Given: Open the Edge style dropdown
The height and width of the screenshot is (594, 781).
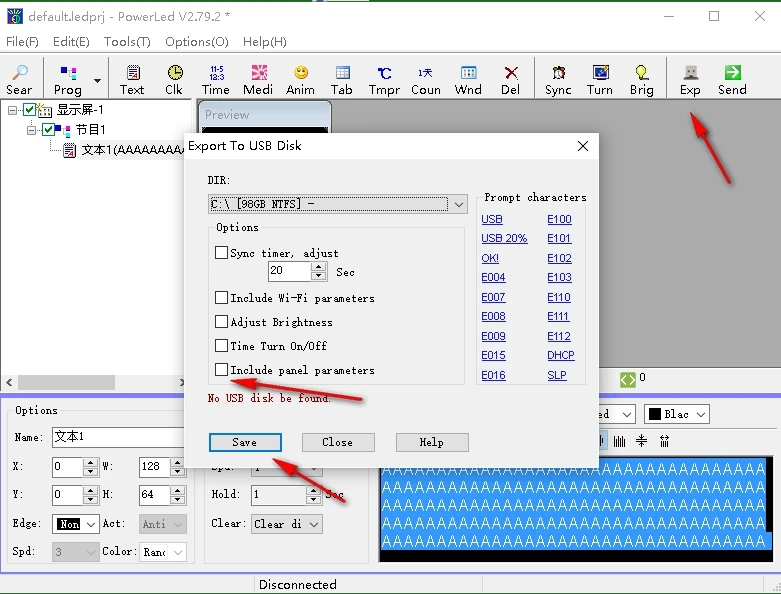Looking at the screenshot, I should click(91, 524).
